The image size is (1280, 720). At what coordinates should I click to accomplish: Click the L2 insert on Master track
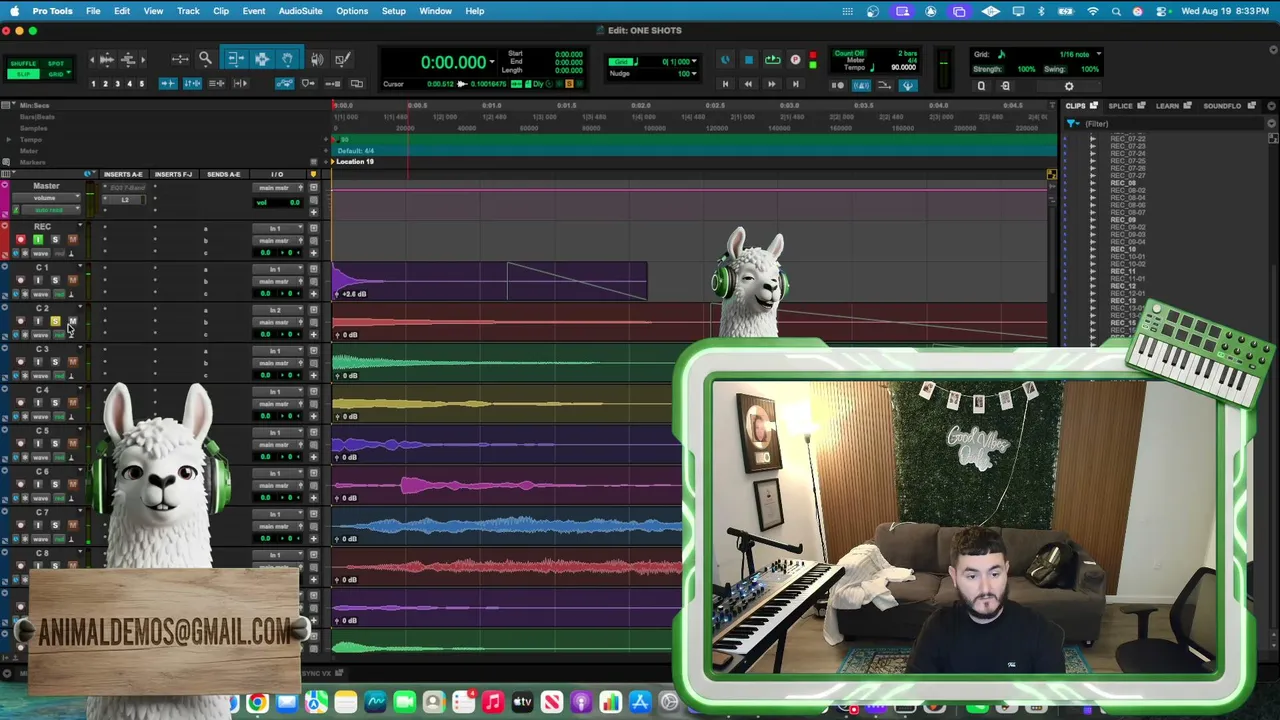126,199
